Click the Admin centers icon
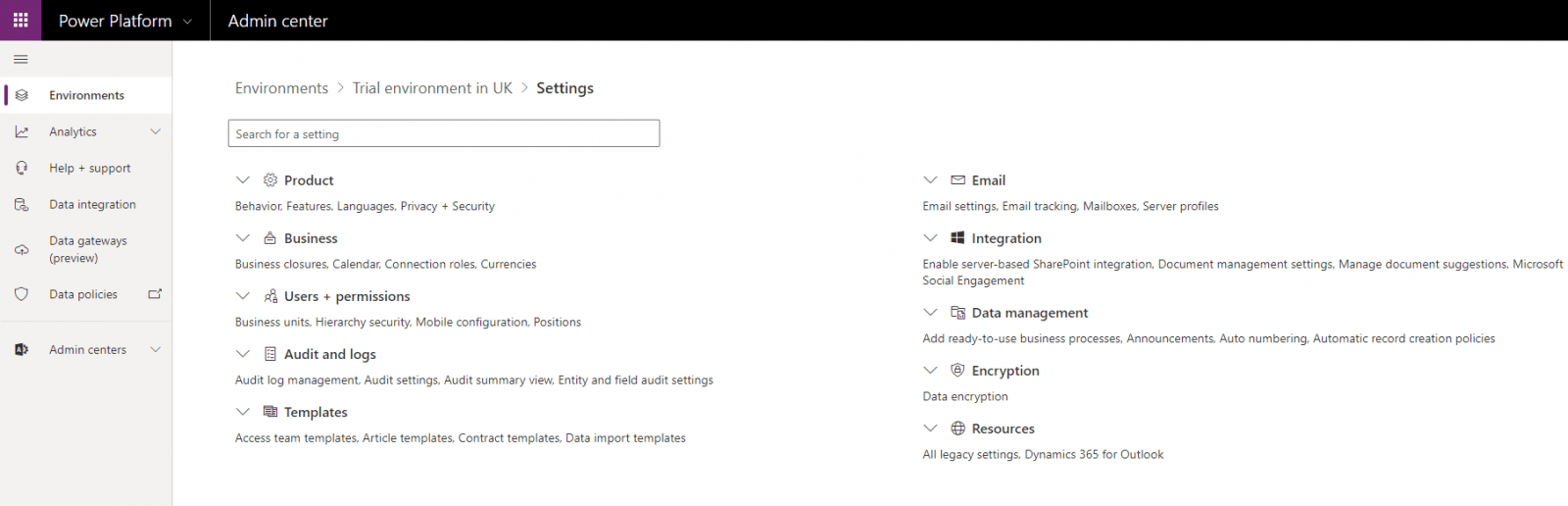This screenshot has height=506, width=1568. point(22,349)
